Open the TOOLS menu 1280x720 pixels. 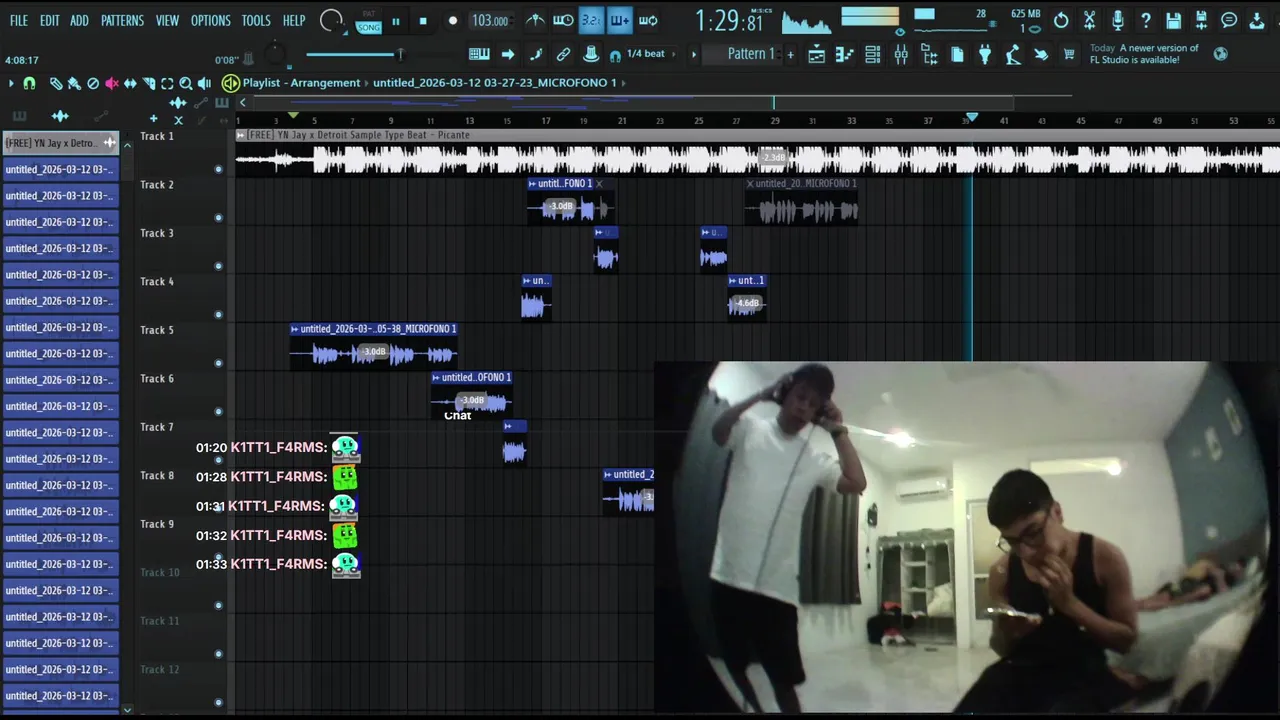pos(256,20)
